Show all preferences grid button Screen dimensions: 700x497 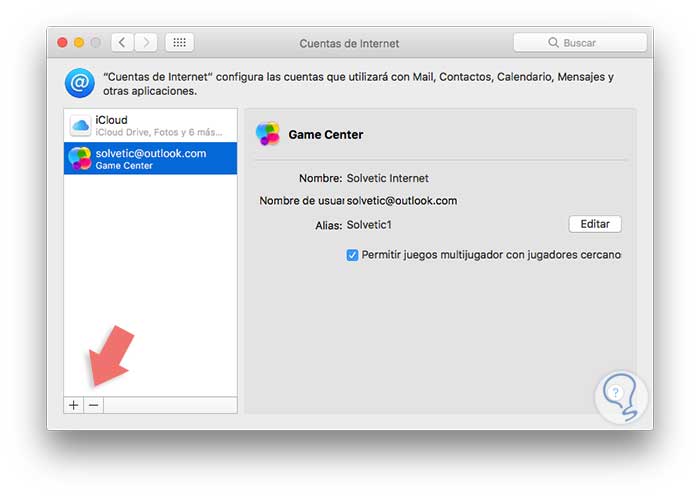pos(180,43)
